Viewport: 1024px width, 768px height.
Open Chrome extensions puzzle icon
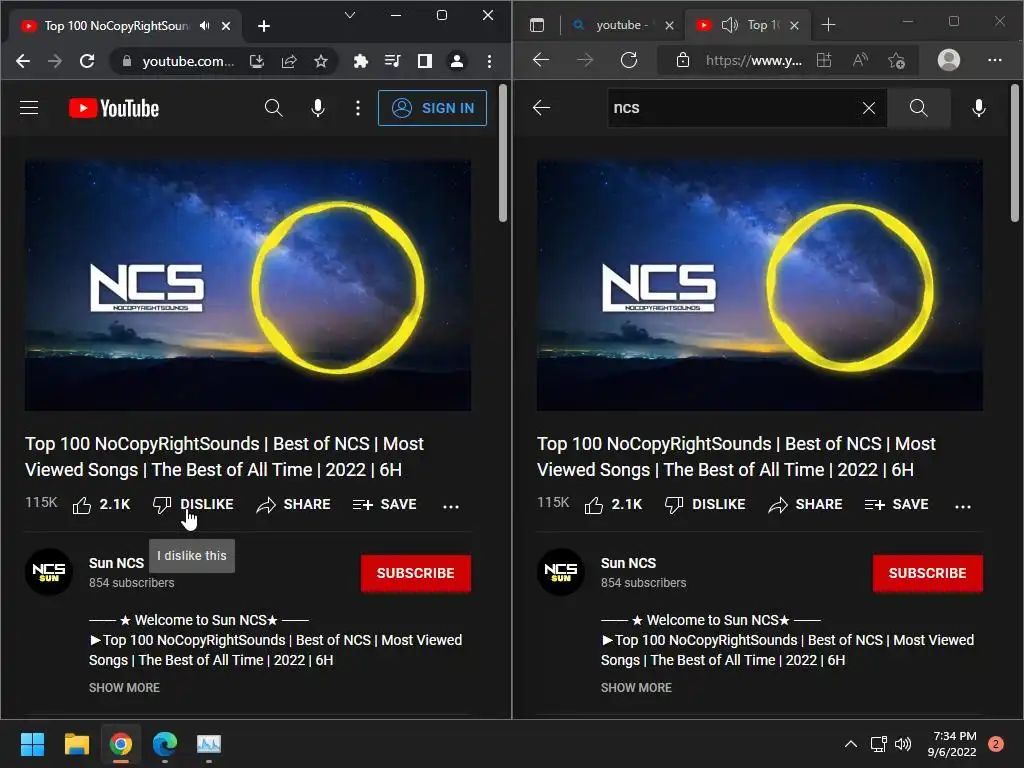point(360,61)
